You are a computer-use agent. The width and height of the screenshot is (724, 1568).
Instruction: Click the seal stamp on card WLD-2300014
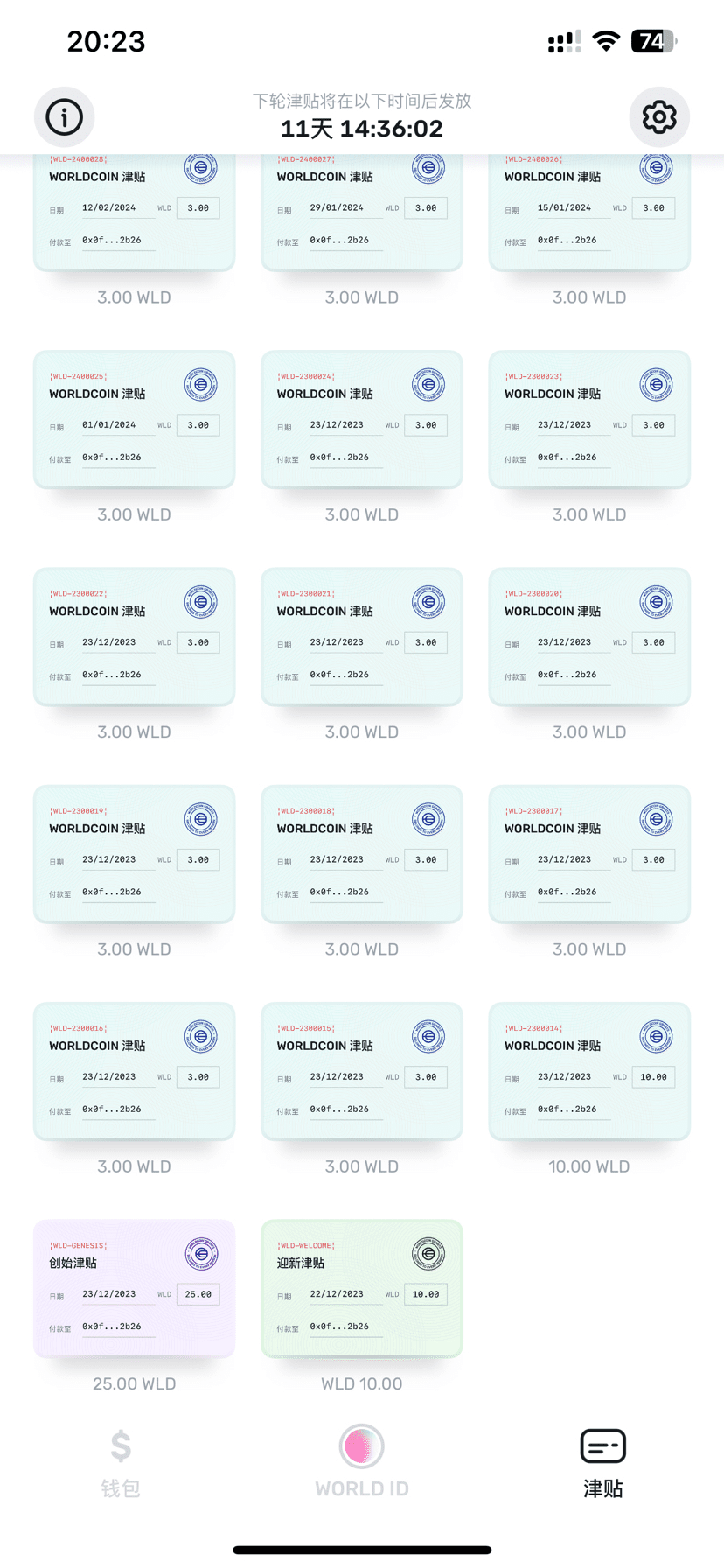click(x=656, y=1036)
